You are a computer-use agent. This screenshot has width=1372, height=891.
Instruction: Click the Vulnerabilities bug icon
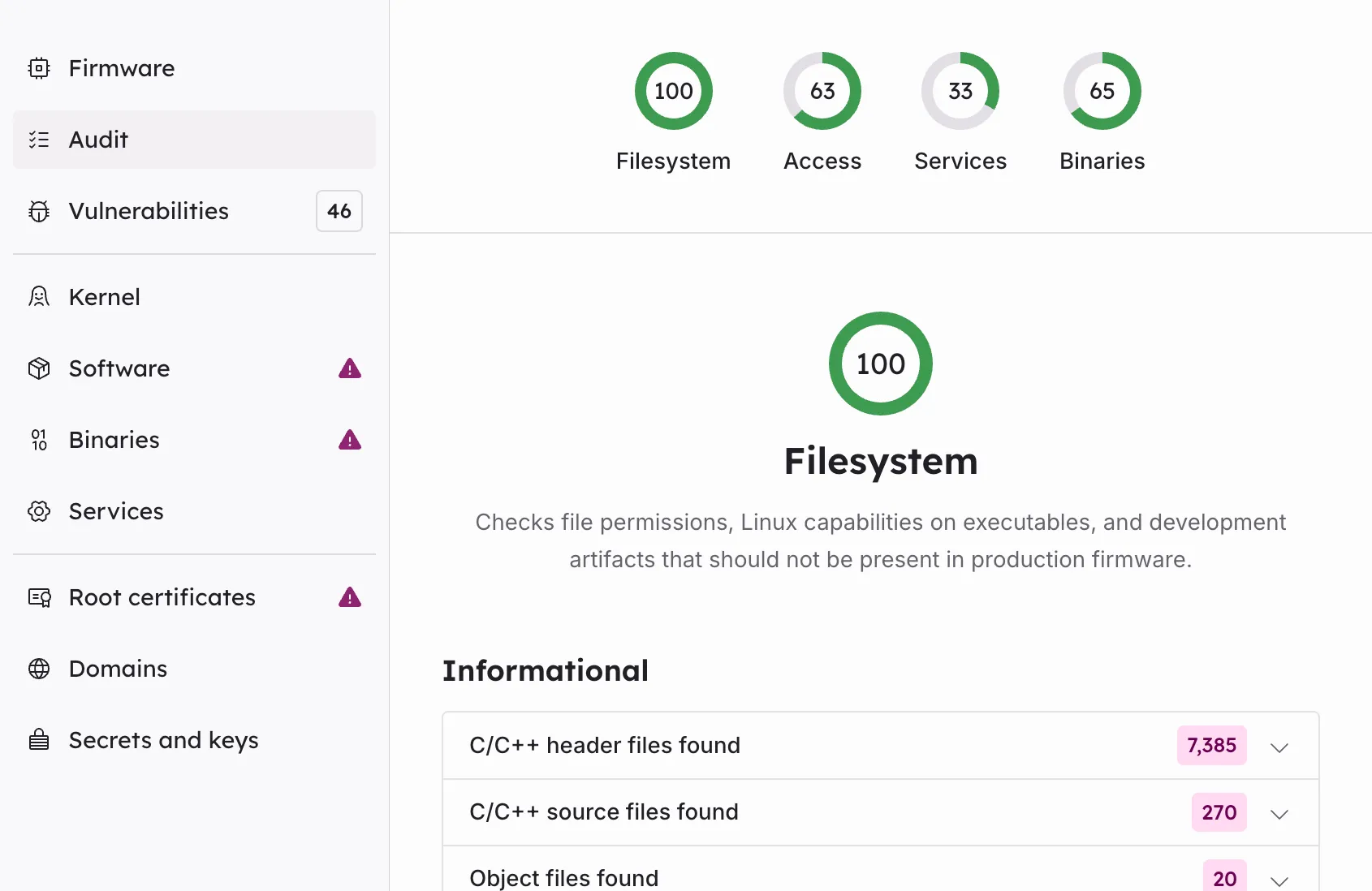(39, 211)
